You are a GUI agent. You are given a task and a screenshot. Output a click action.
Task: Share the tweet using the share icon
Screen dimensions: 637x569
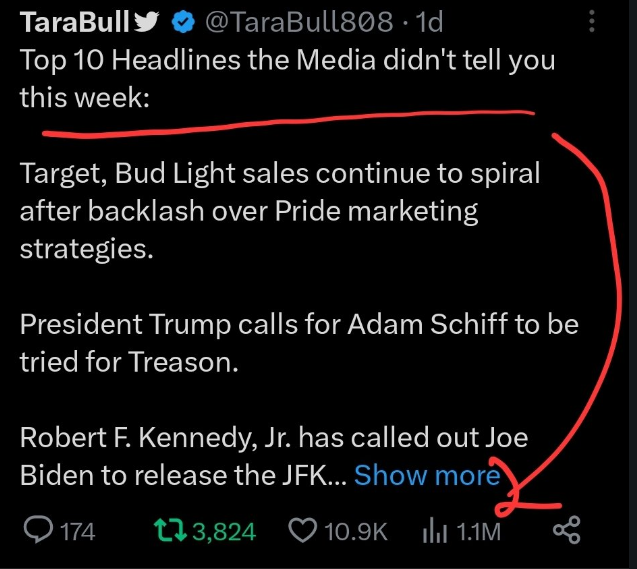pyautogui.click(x=566, y=530)
